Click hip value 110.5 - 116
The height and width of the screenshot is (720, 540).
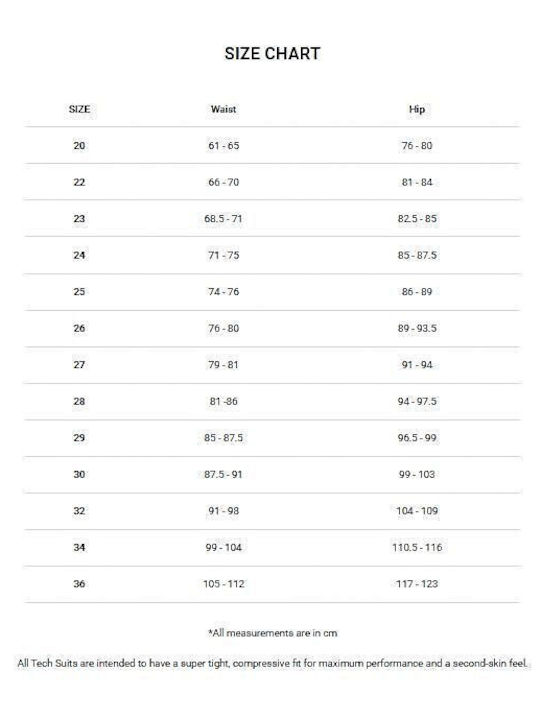tap(417, 547)
